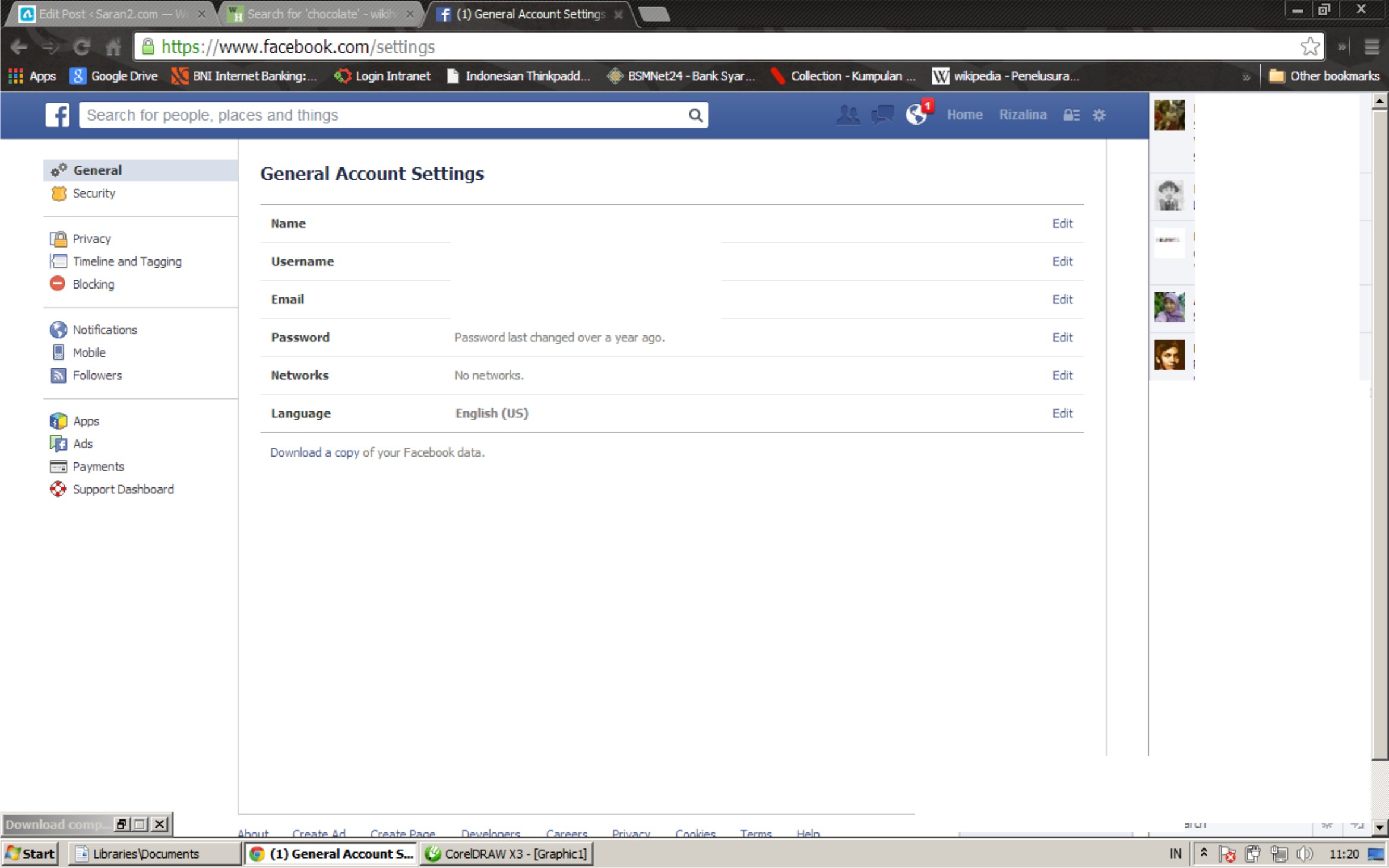Click the page scrollbar up arrow
1389x868 pixels.
1379,102
